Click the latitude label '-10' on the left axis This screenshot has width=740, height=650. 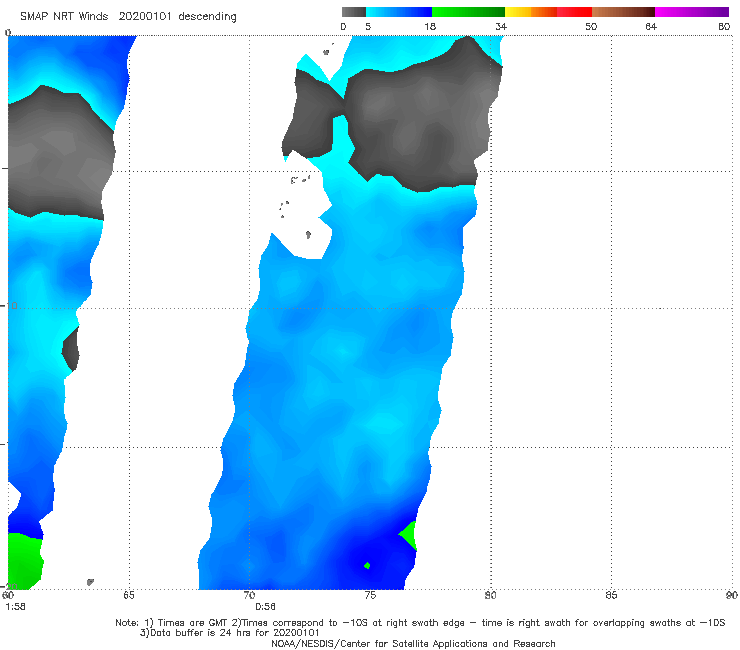9,306
